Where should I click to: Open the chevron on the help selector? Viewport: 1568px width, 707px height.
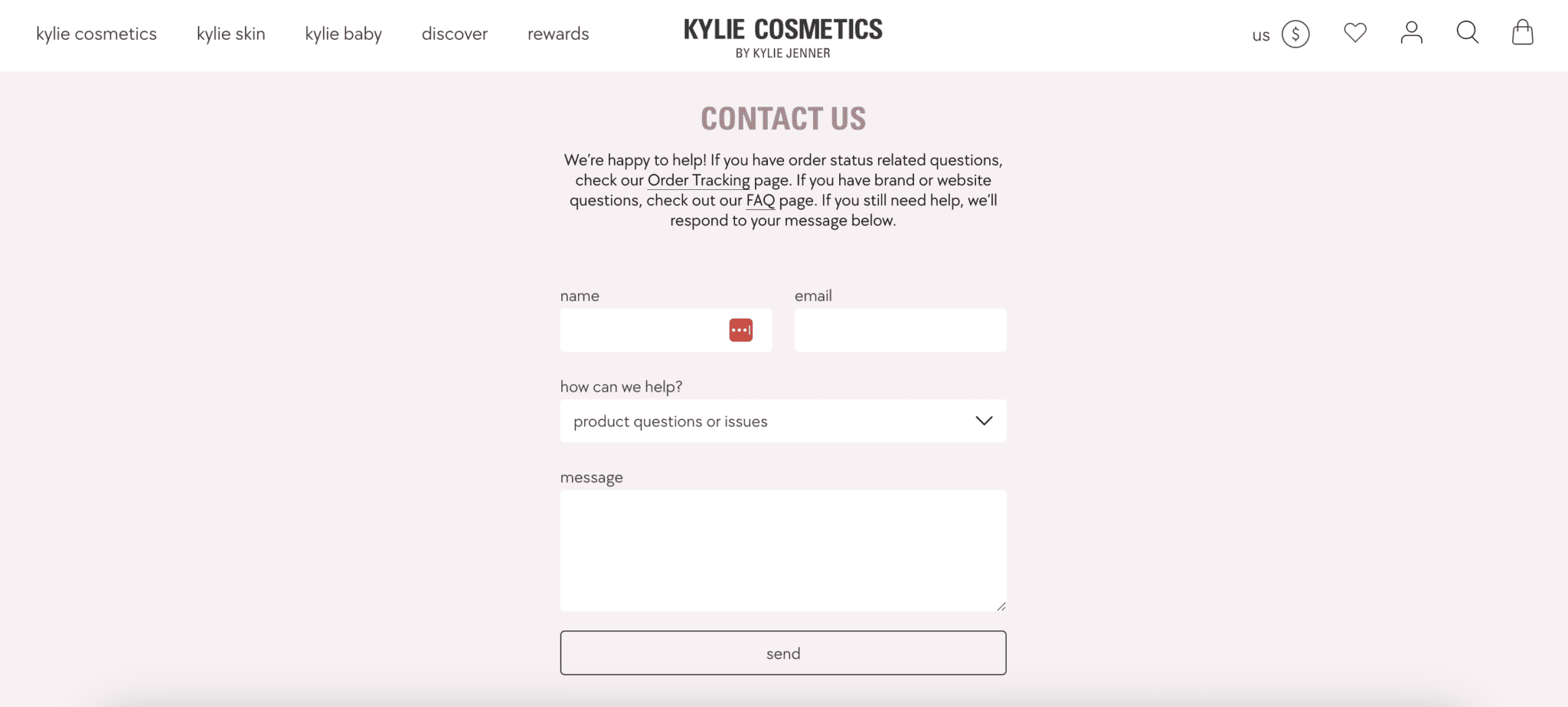(982, 421)
